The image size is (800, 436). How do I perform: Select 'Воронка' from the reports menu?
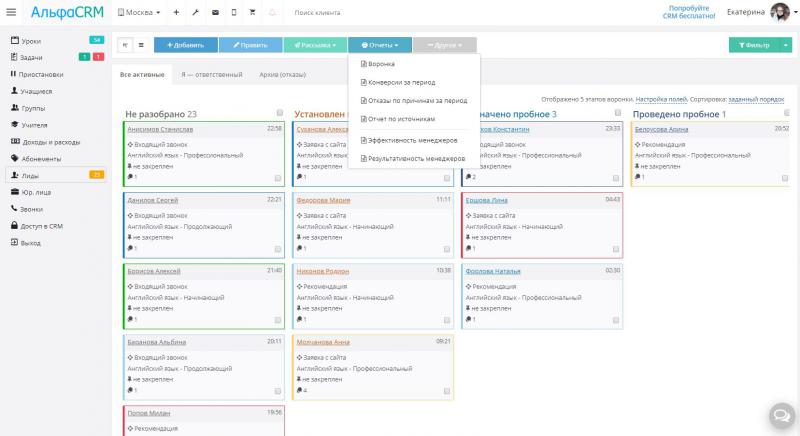click(x=380, y=65)
